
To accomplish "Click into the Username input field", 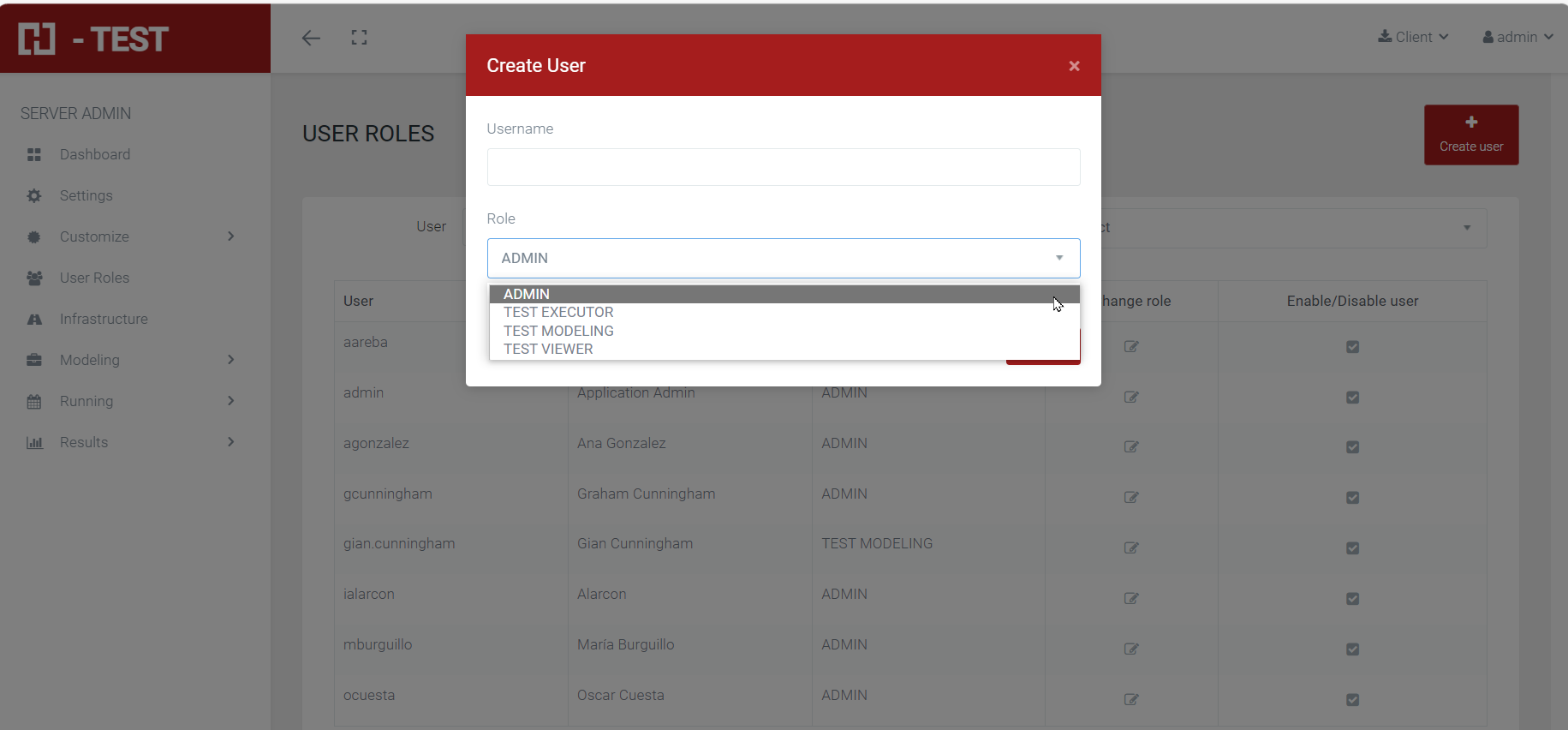I will tap(783, 167).
